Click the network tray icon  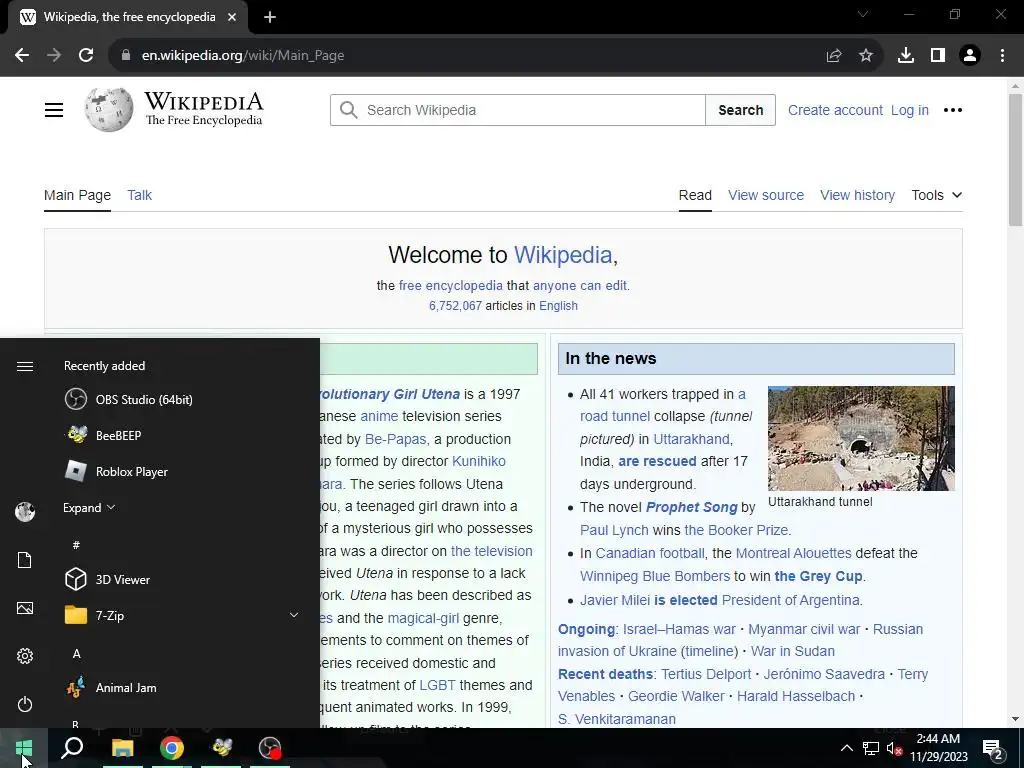(871, 748)
